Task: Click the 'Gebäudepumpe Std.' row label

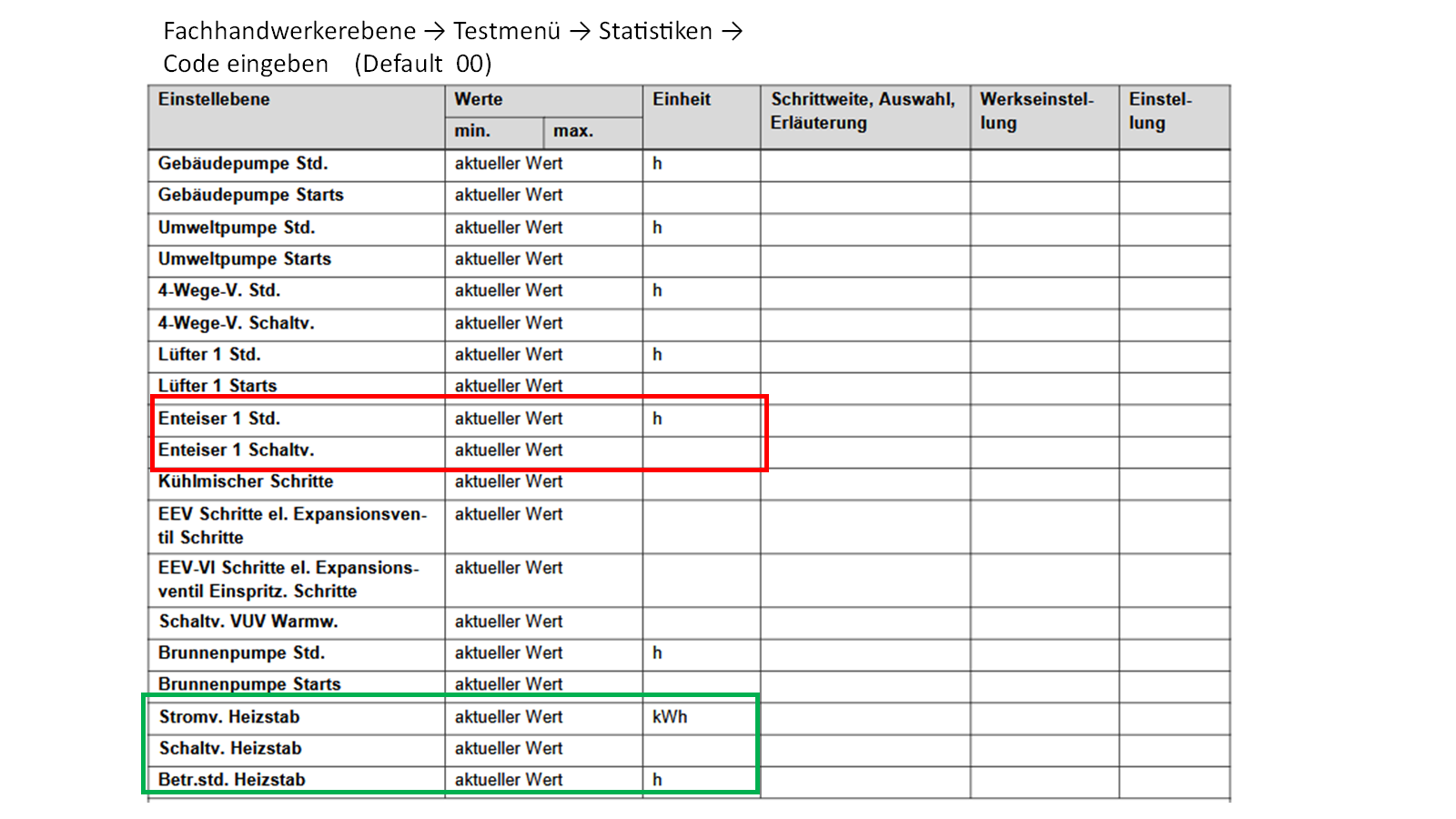Action: point(243,164)
